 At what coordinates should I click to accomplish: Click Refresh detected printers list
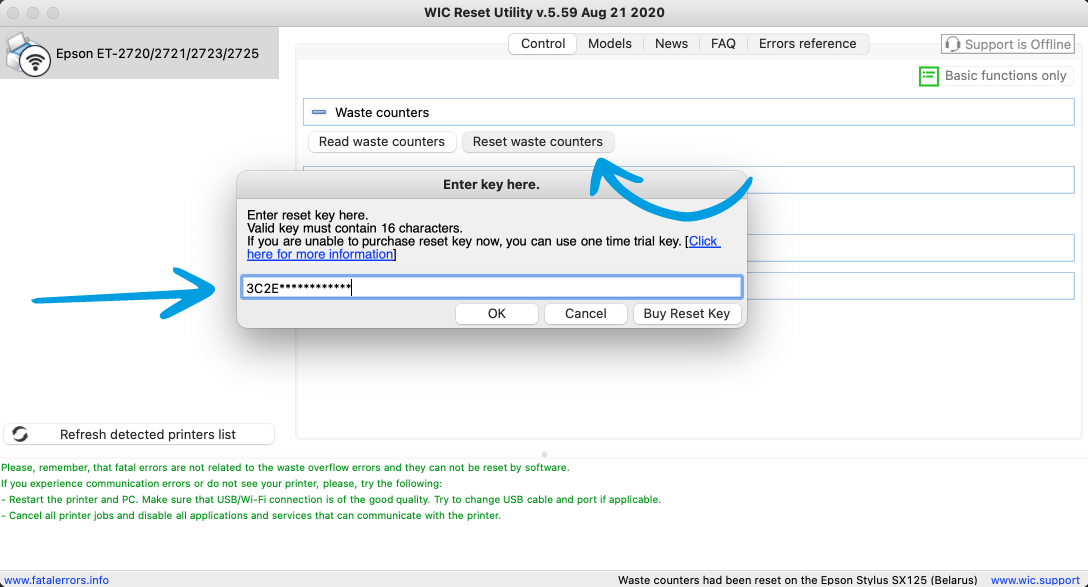tap(139, 434)
